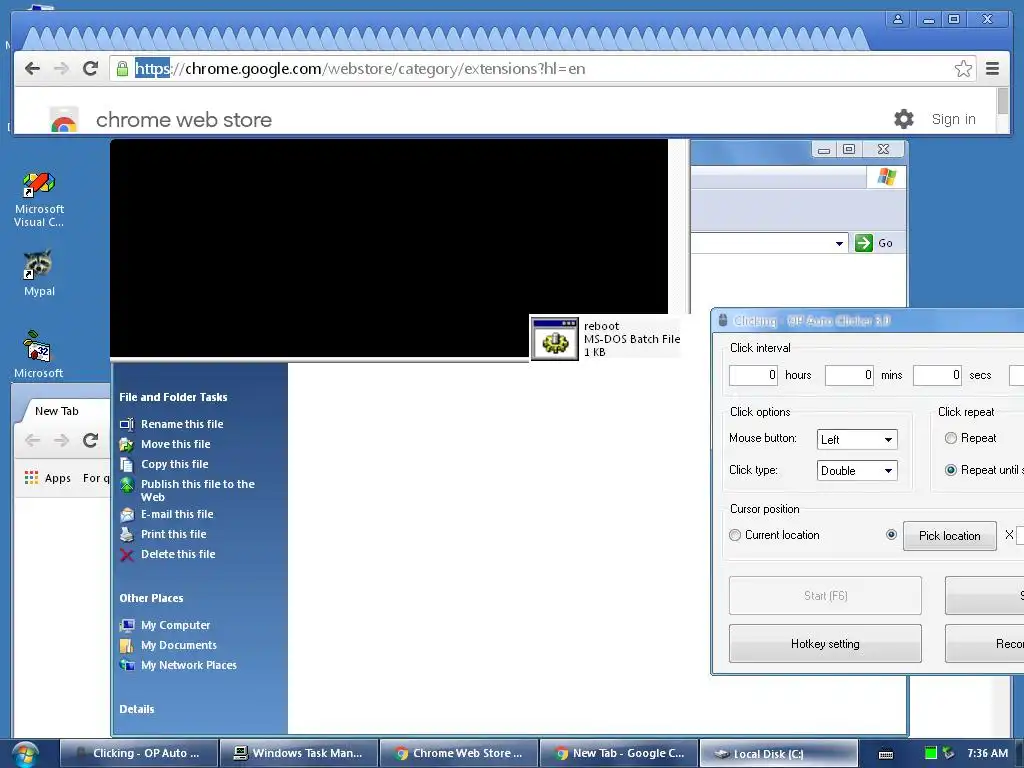
Task: Click Move this file icon
Action: (127, 444)
